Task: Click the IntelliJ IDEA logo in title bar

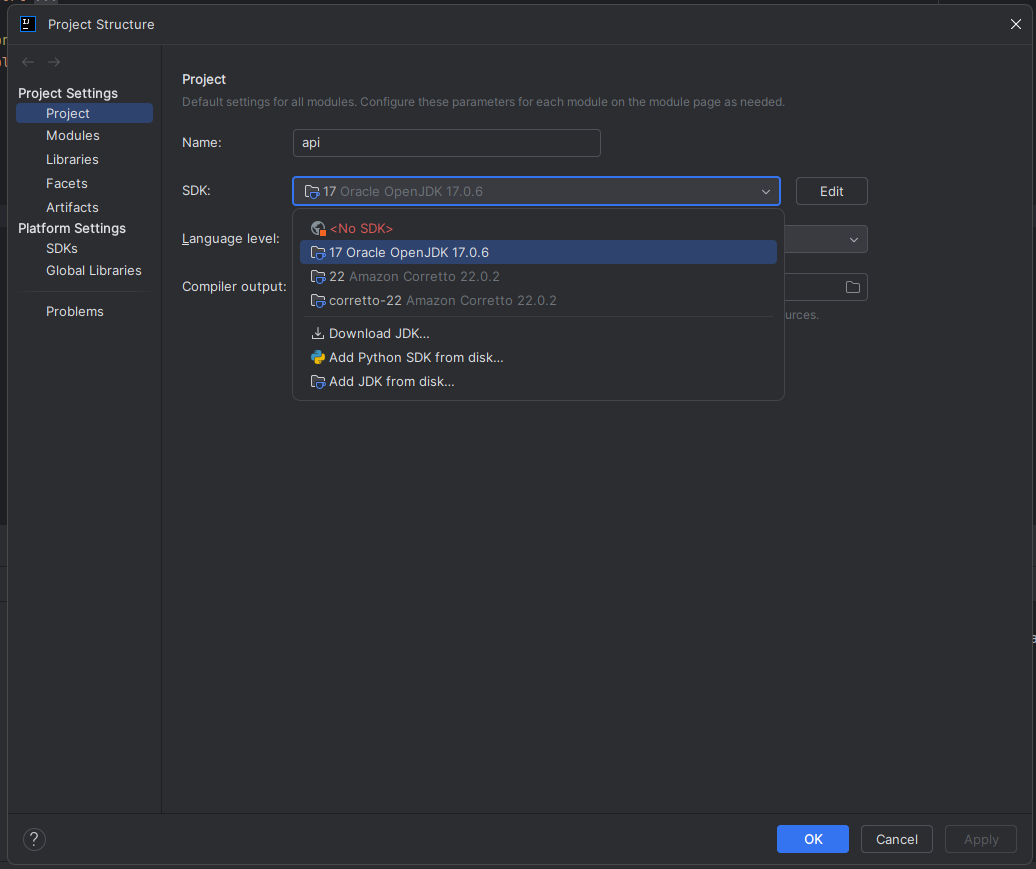Action: (x=28, y=24)
